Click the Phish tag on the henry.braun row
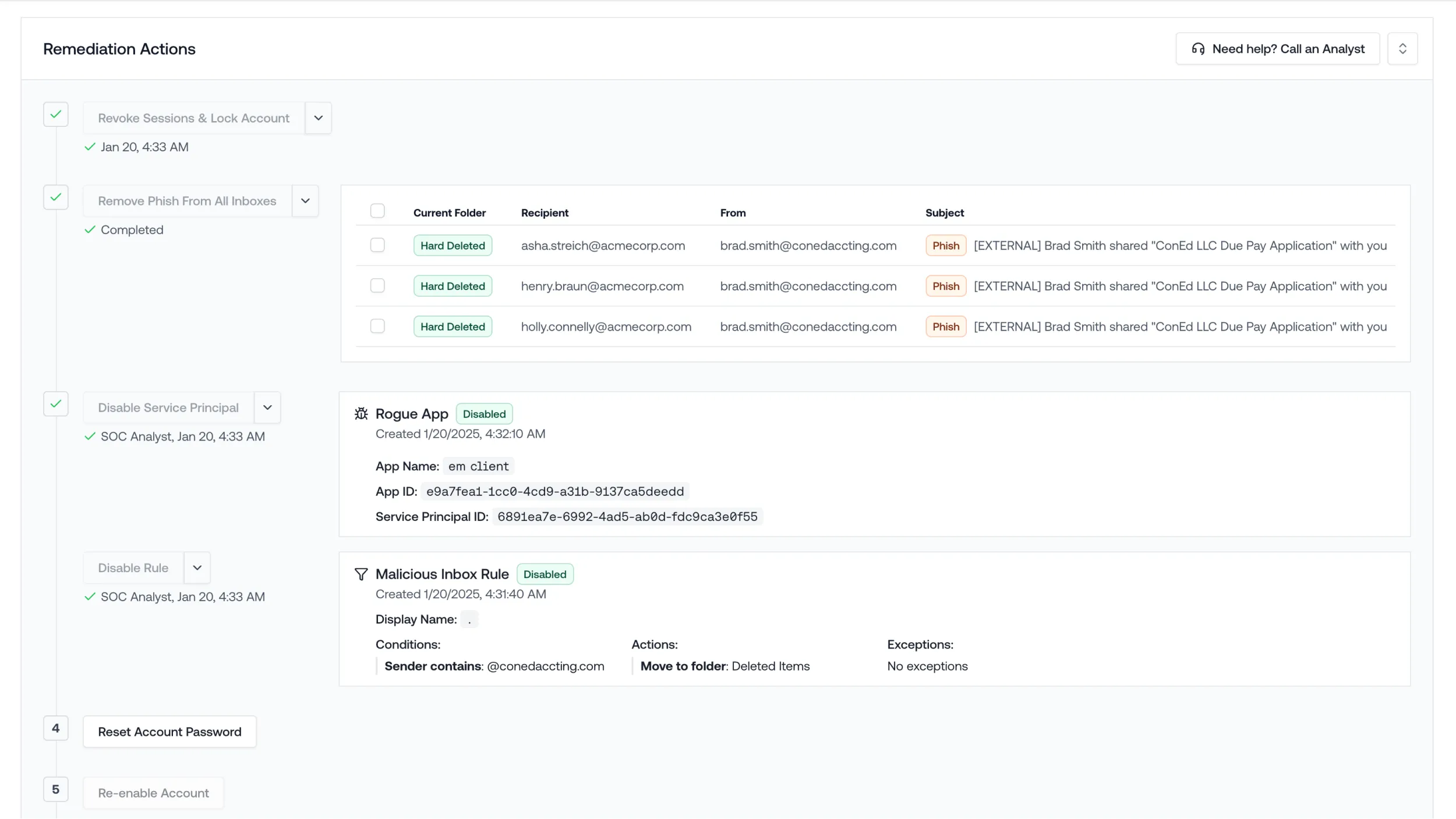The width and height of the screenshot is (1456, 819). tap(945, 286)
